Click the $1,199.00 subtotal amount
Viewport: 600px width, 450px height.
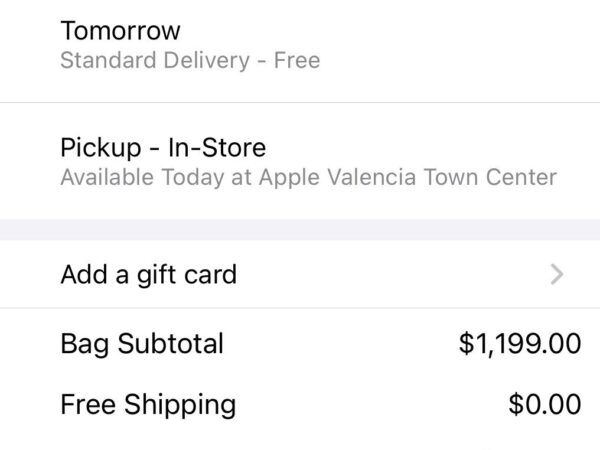(519, 344)
